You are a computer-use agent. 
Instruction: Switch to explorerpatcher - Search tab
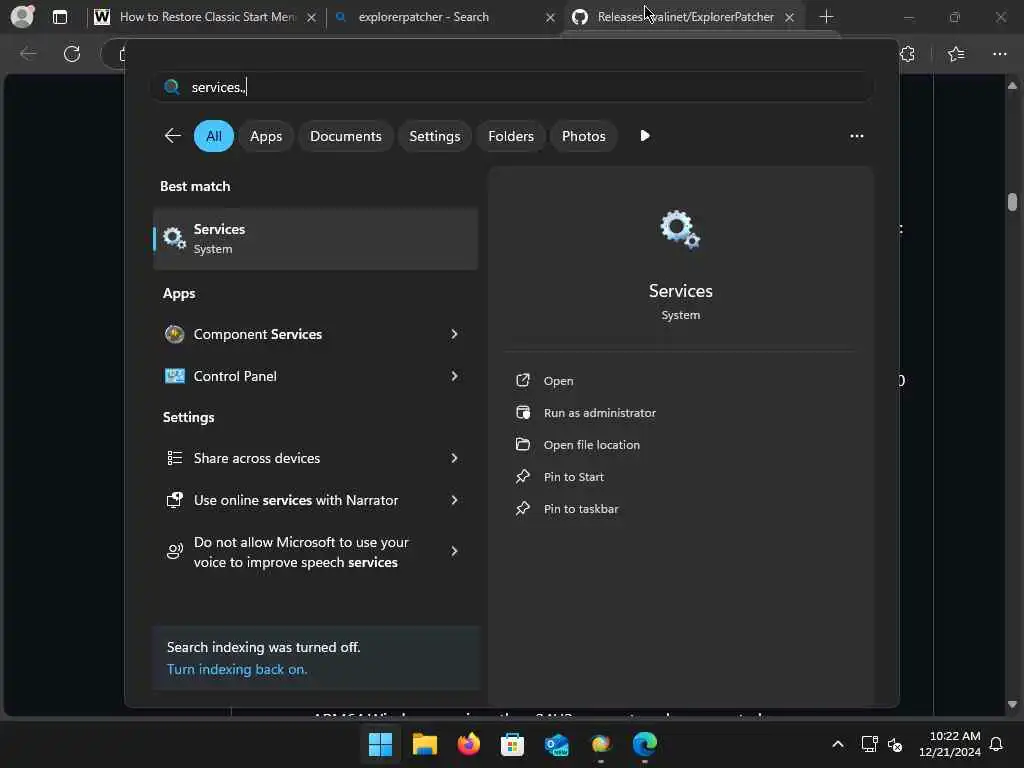(x=423, y=17)
